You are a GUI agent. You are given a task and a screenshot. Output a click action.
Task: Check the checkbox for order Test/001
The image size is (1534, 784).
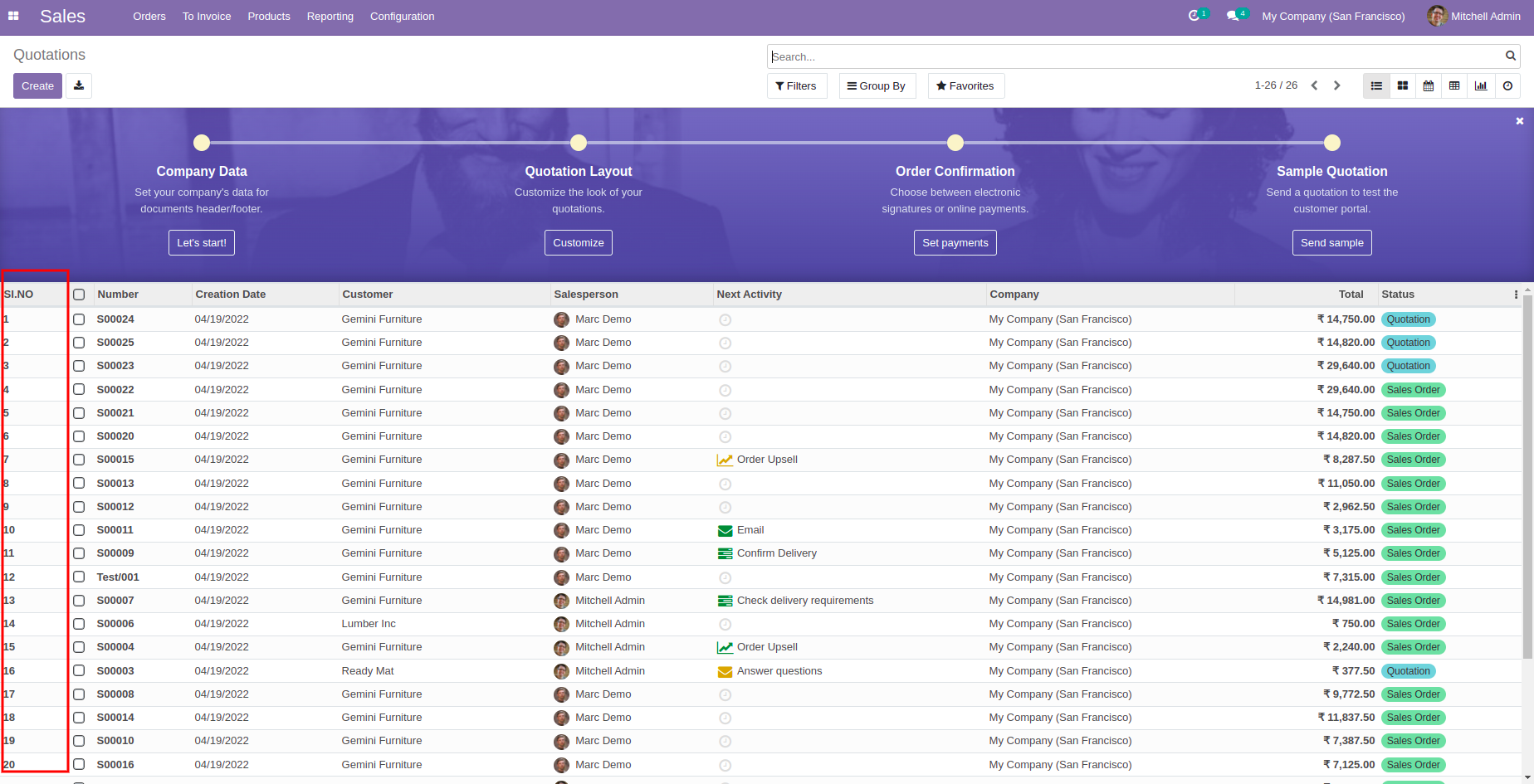tap(79, 577)
